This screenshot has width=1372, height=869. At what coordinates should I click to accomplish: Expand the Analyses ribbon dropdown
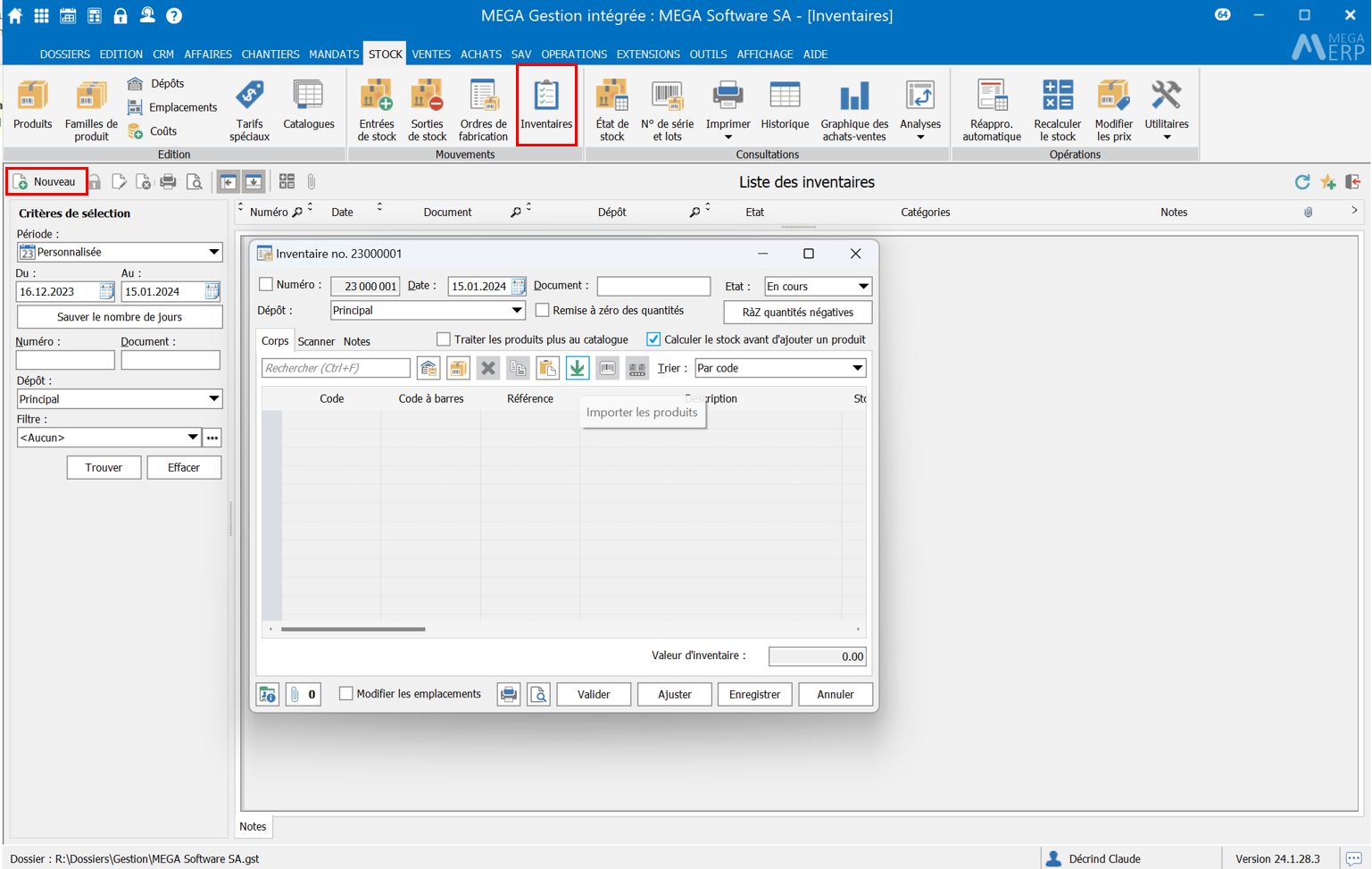click(920, 138)
